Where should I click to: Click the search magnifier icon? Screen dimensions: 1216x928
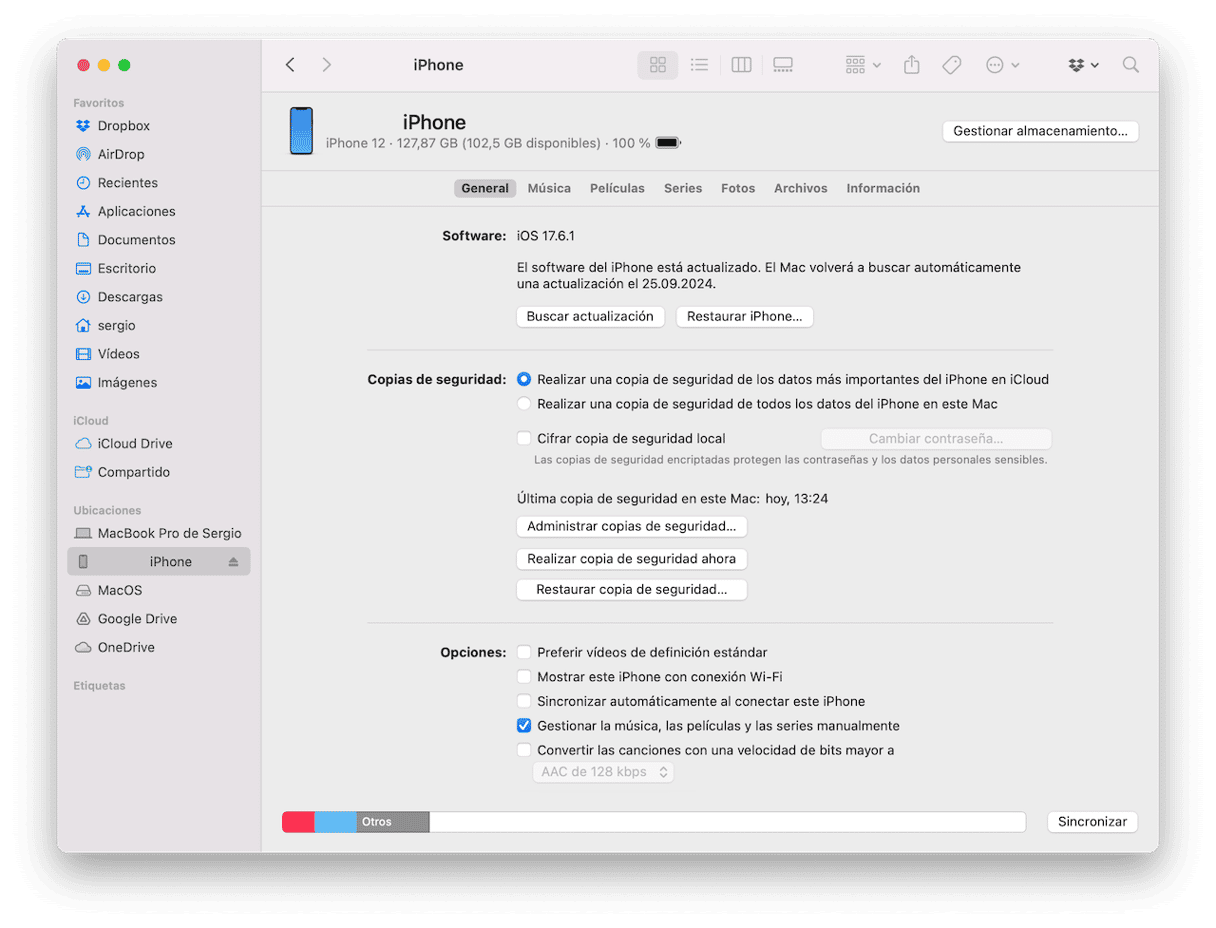click(x=1131, y=65)
